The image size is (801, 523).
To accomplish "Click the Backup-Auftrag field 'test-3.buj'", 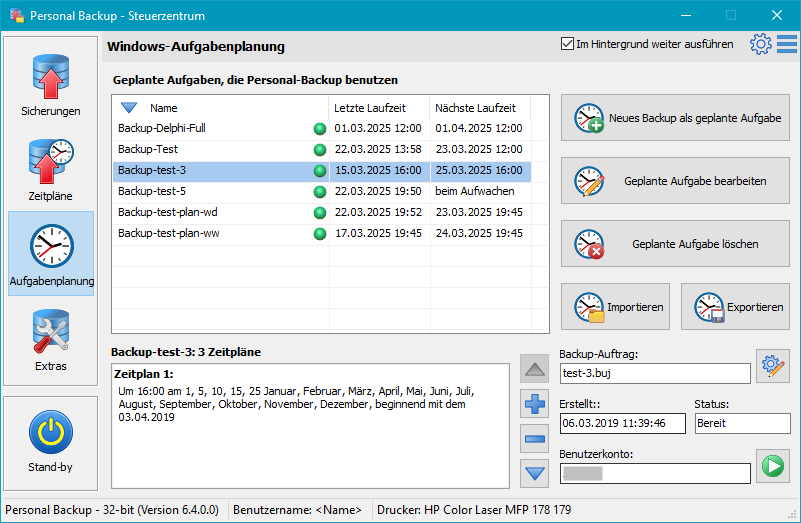I will click(x=655, y=373).
